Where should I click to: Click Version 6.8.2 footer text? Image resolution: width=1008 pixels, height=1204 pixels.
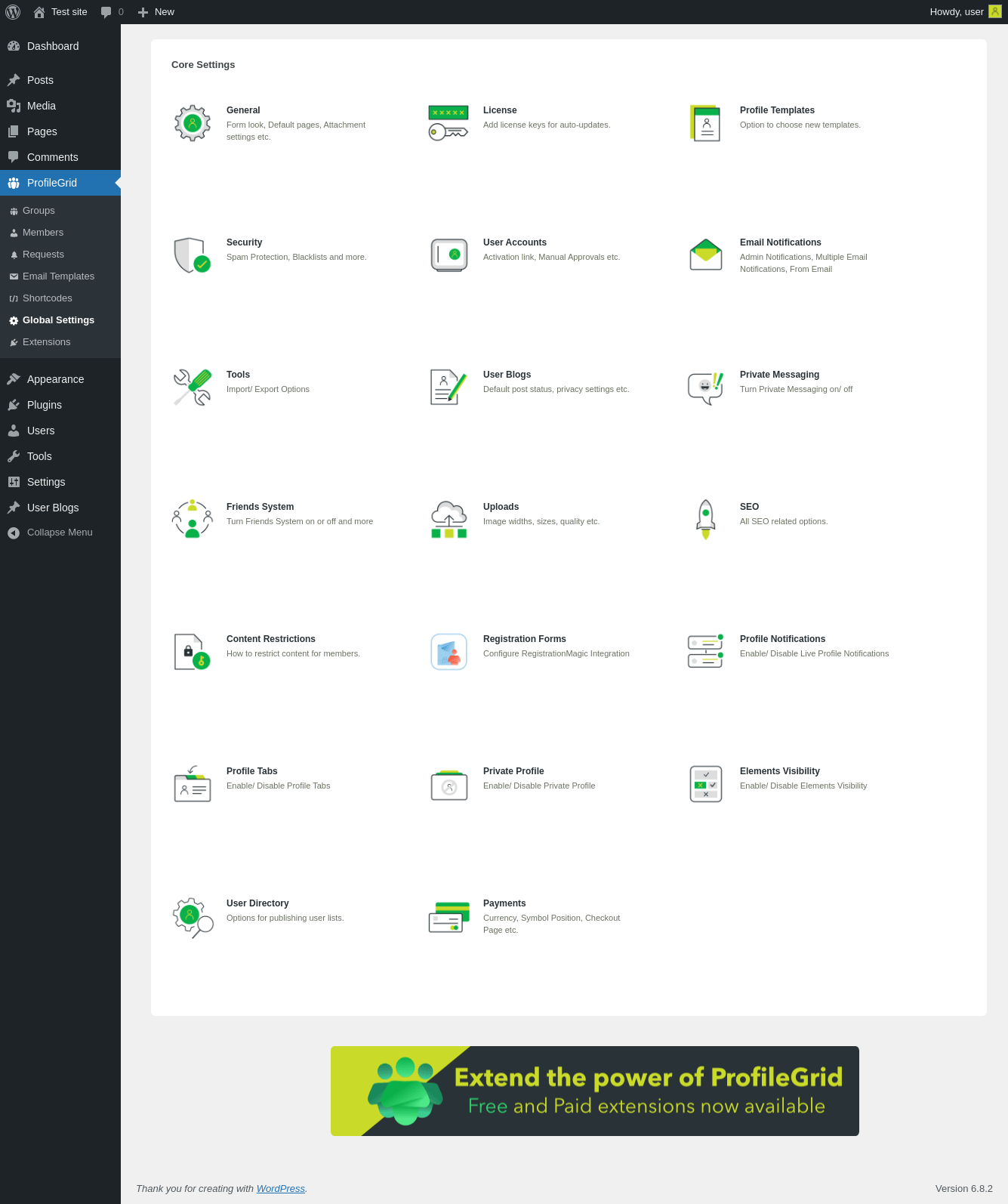[x=964, y=1188]
